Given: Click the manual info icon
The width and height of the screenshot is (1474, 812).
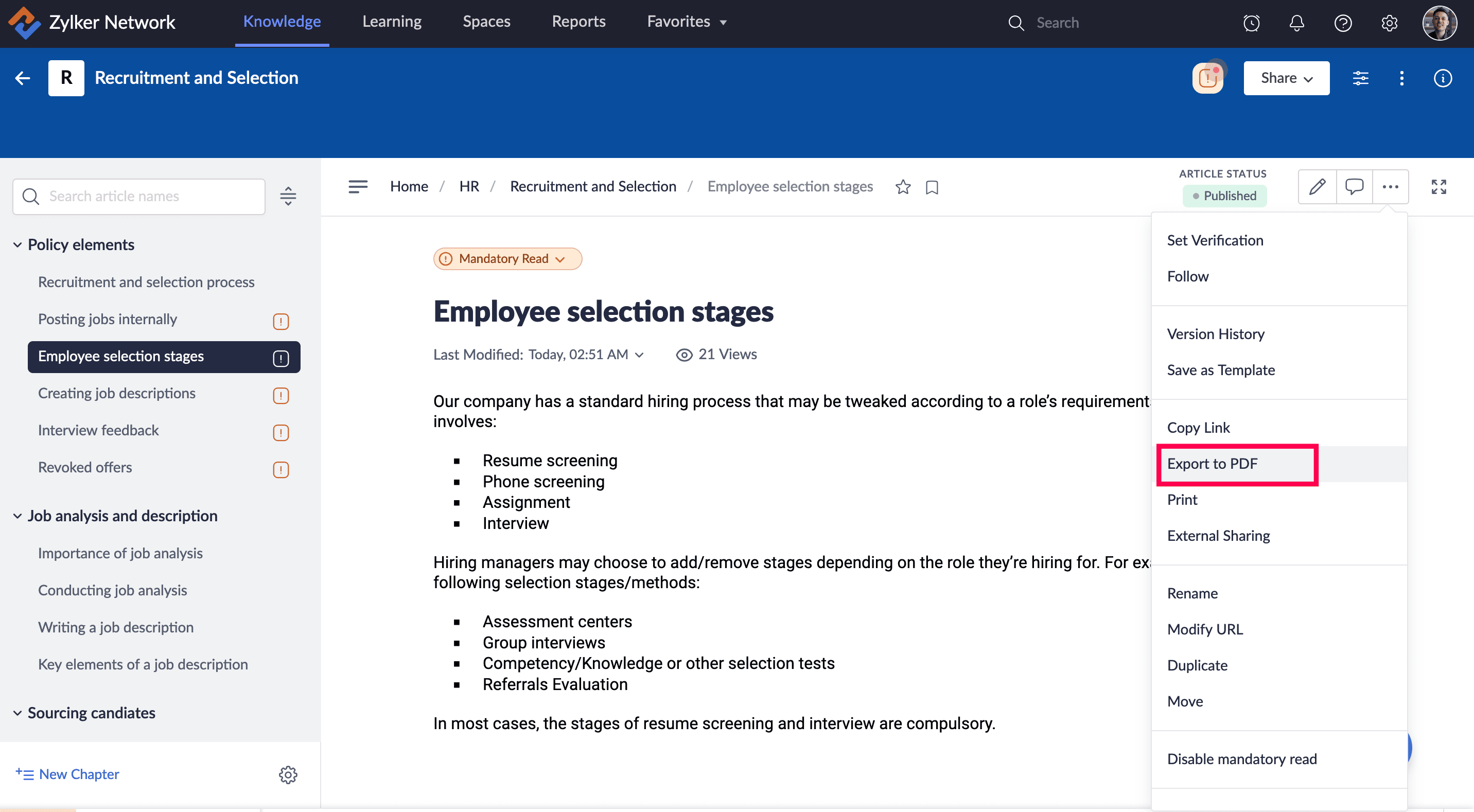Looking at the screenshot, I should click(1443, 78).
